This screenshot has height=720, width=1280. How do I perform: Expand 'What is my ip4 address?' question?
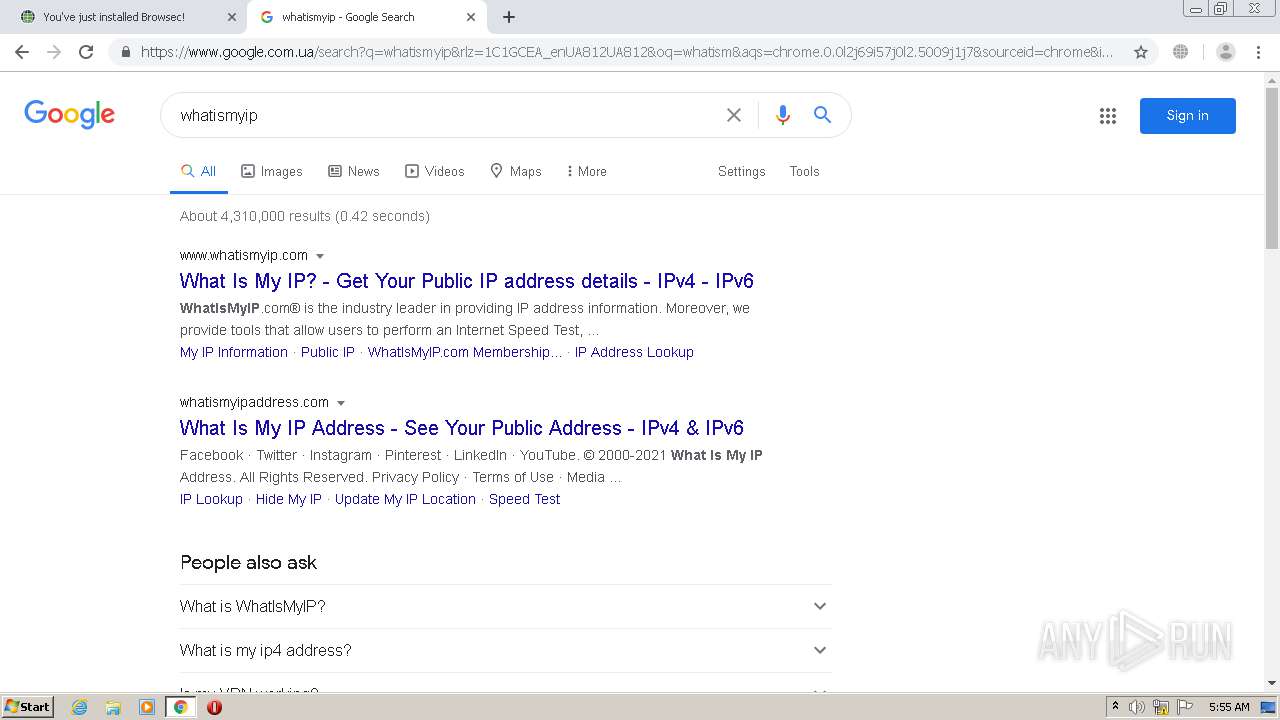(x=505, y=650)
